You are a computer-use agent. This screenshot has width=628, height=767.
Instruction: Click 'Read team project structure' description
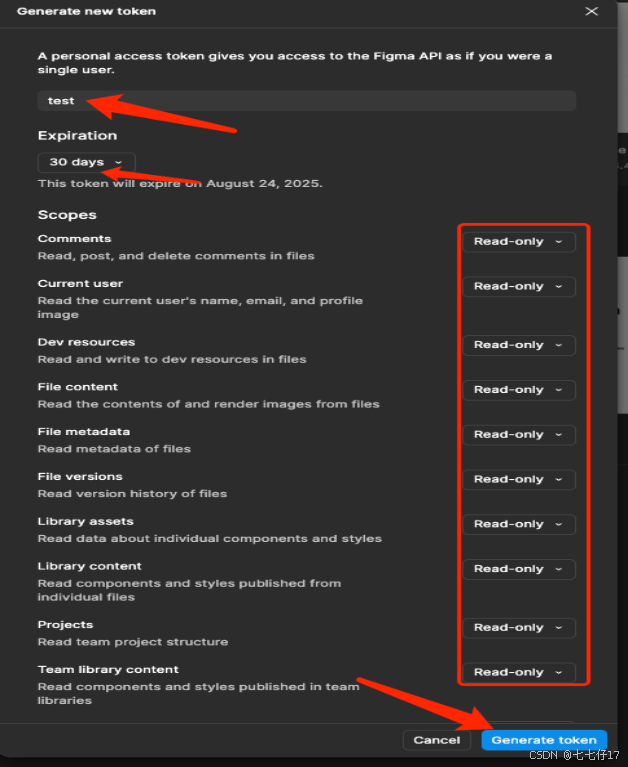[133, 642]
